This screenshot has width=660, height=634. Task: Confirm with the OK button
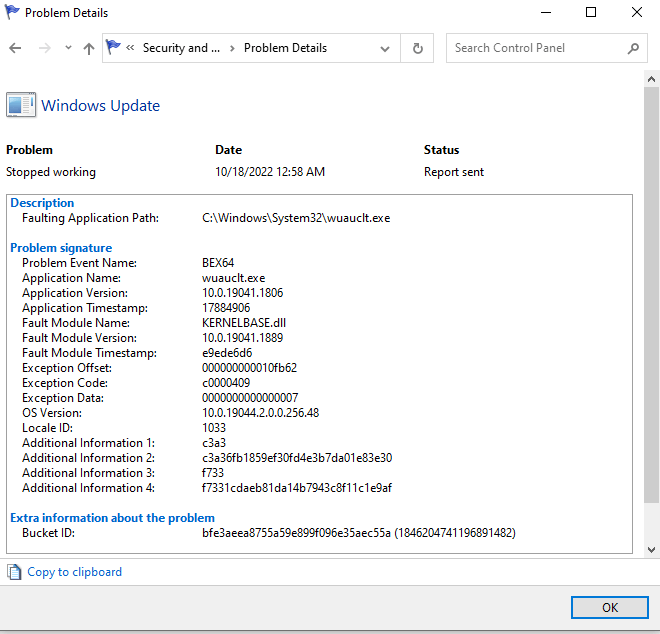pos(609,607)
